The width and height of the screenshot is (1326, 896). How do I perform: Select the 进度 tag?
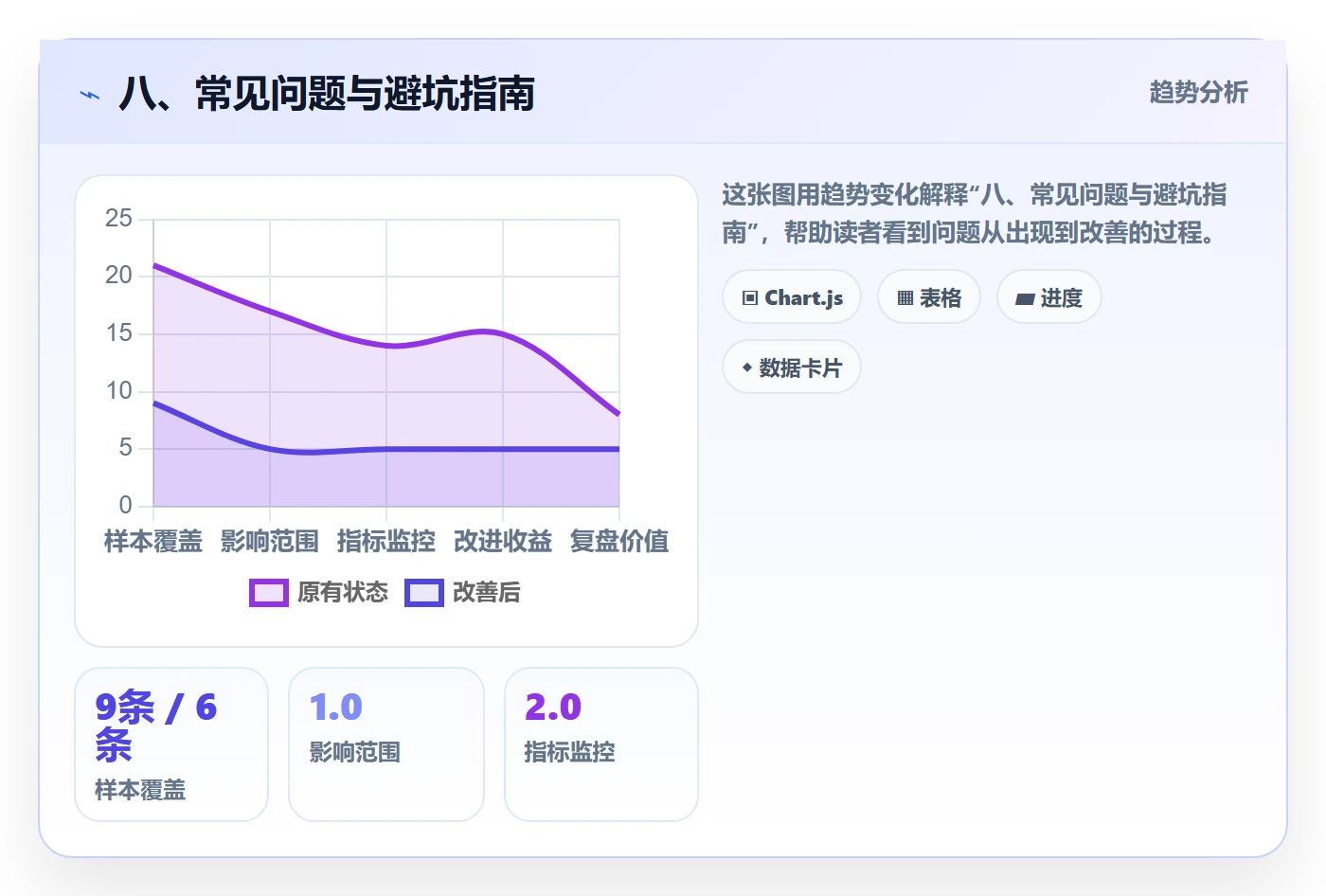[1049, 297]
